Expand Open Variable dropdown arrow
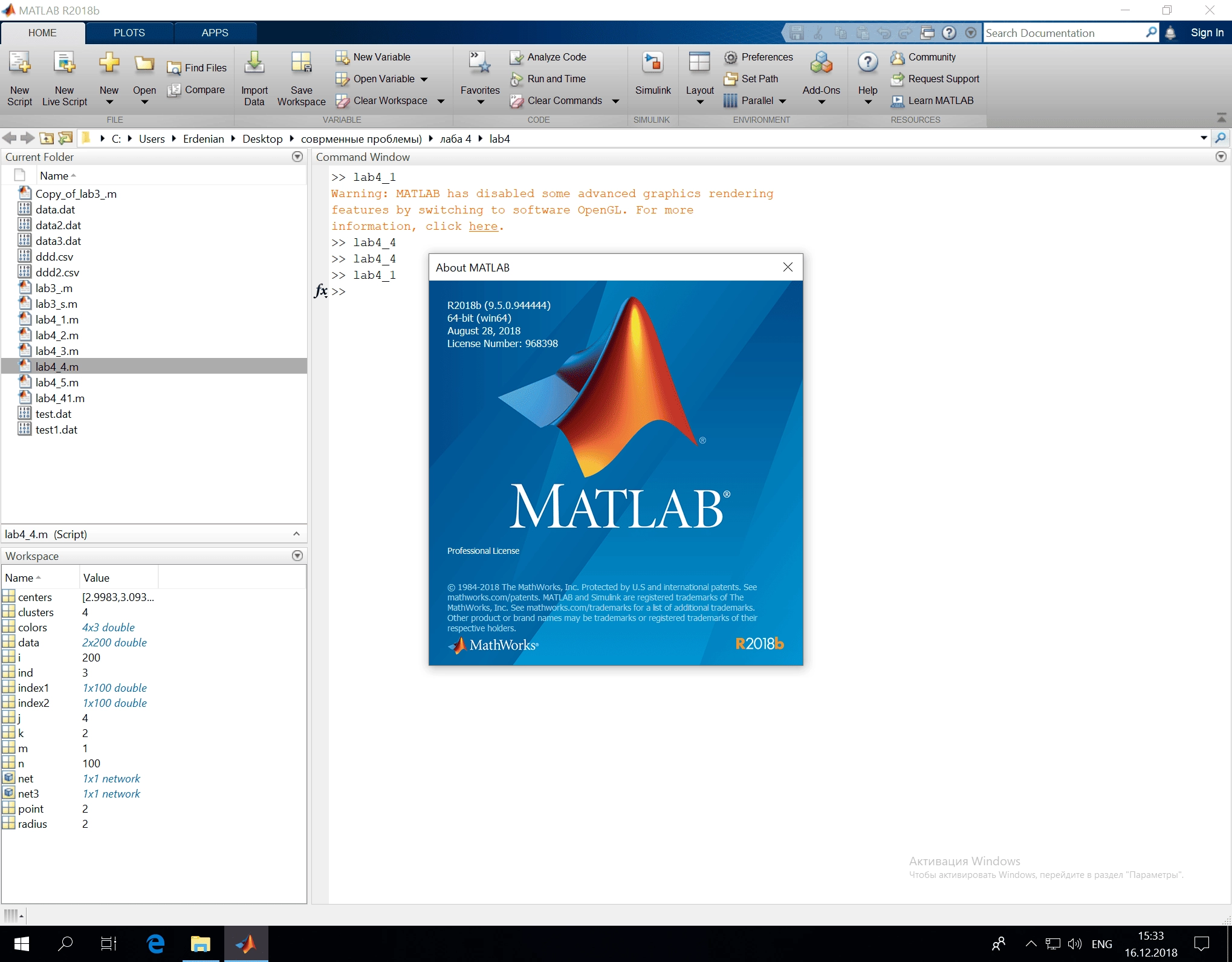The width and height of the screenshot is (1232, 962). (424, 79)
